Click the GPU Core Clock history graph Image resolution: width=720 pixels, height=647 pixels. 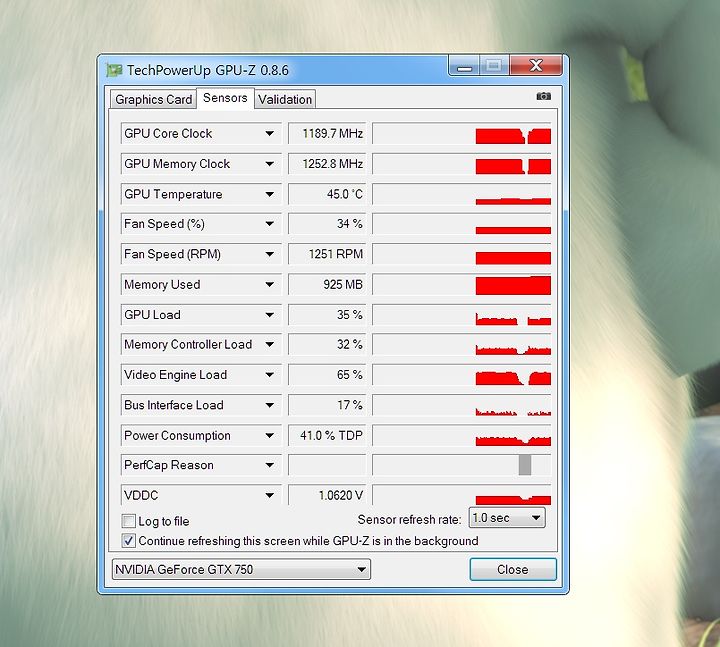click(461, 134)
